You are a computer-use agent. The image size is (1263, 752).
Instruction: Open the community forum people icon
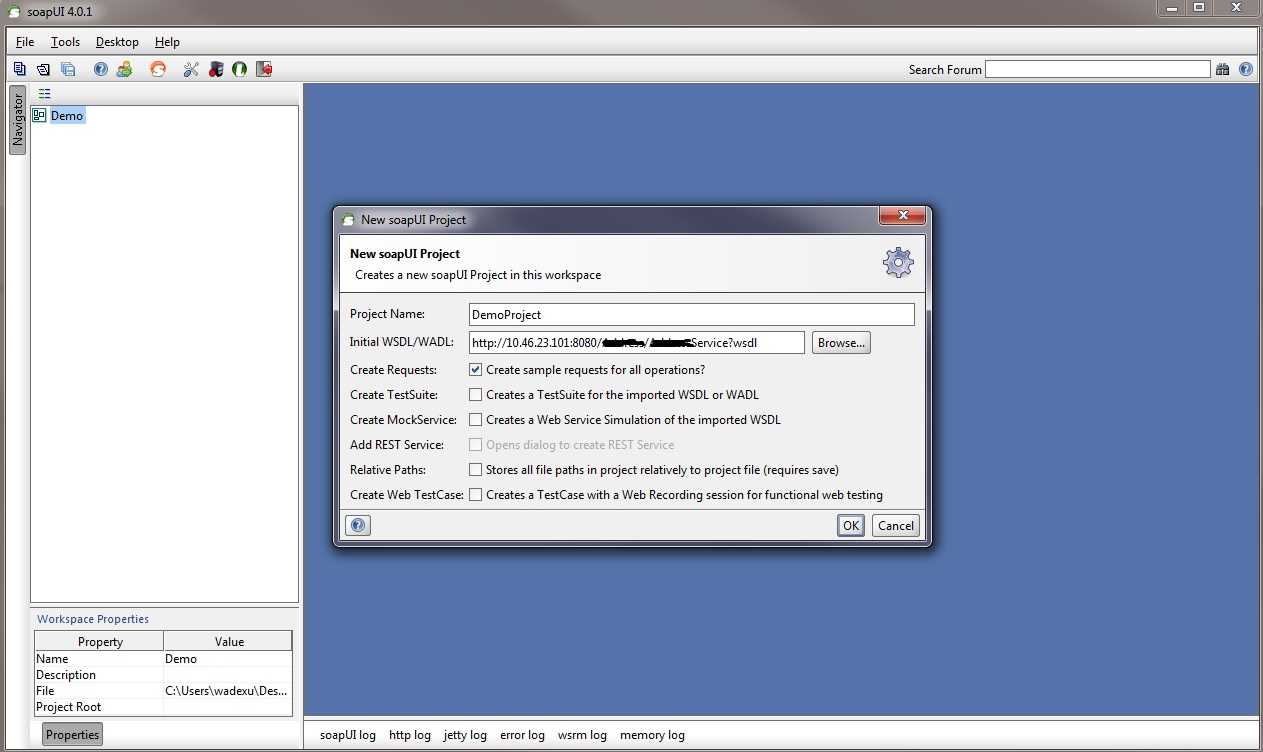124,69
